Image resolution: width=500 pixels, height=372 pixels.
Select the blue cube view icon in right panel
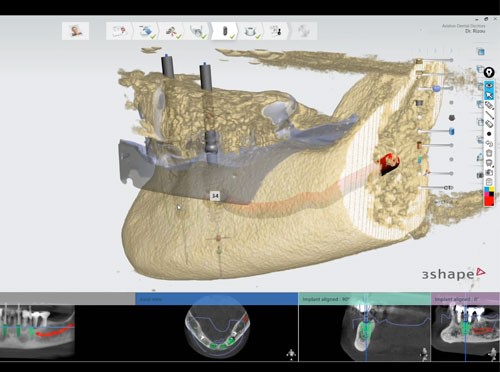[x=481, y=52]
